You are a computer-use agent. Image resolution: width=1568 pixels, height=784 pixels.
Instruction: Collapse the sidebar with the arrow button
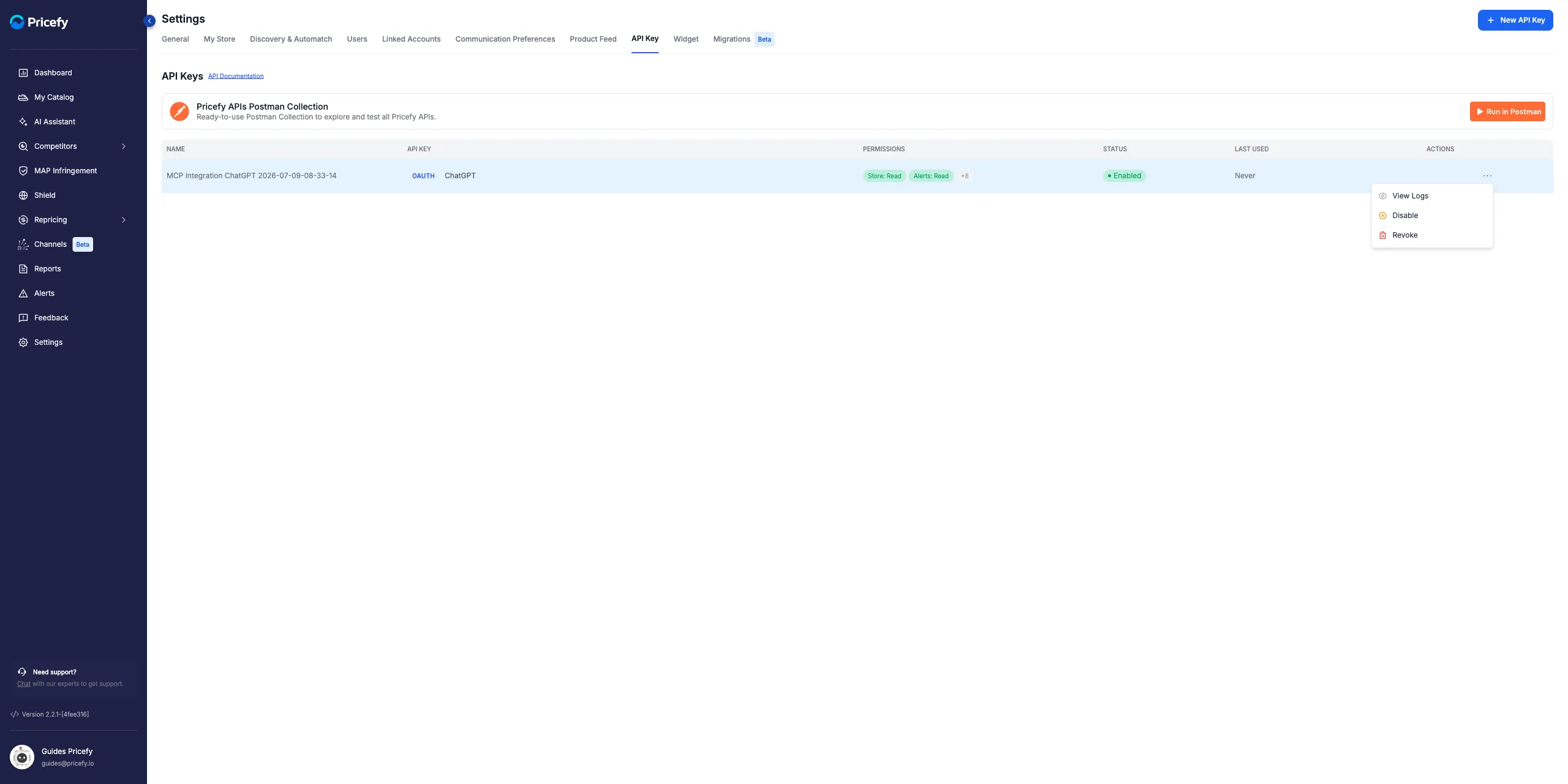(x=149, y=21)
